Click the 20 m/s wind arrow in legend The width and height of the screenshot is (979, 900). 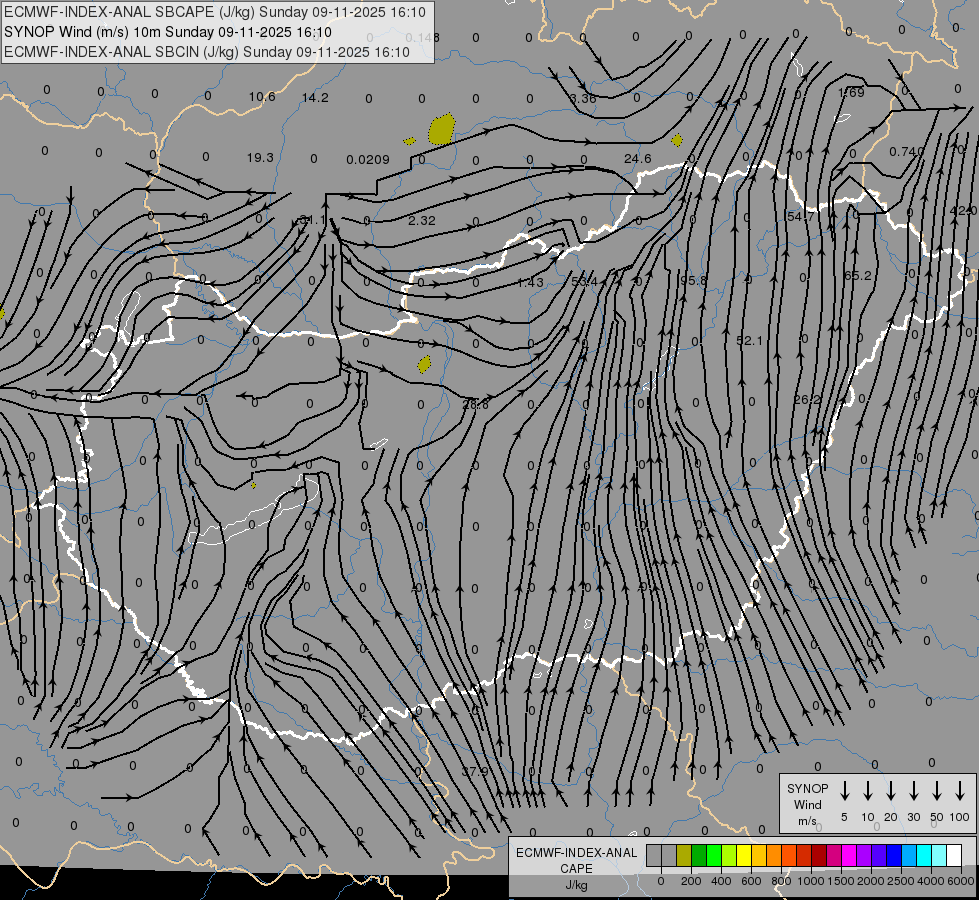[890, 791]
